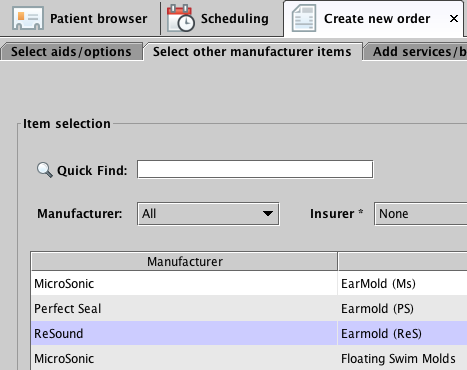Click the Floating Swim Molds item cell

(x=402, y=358)
